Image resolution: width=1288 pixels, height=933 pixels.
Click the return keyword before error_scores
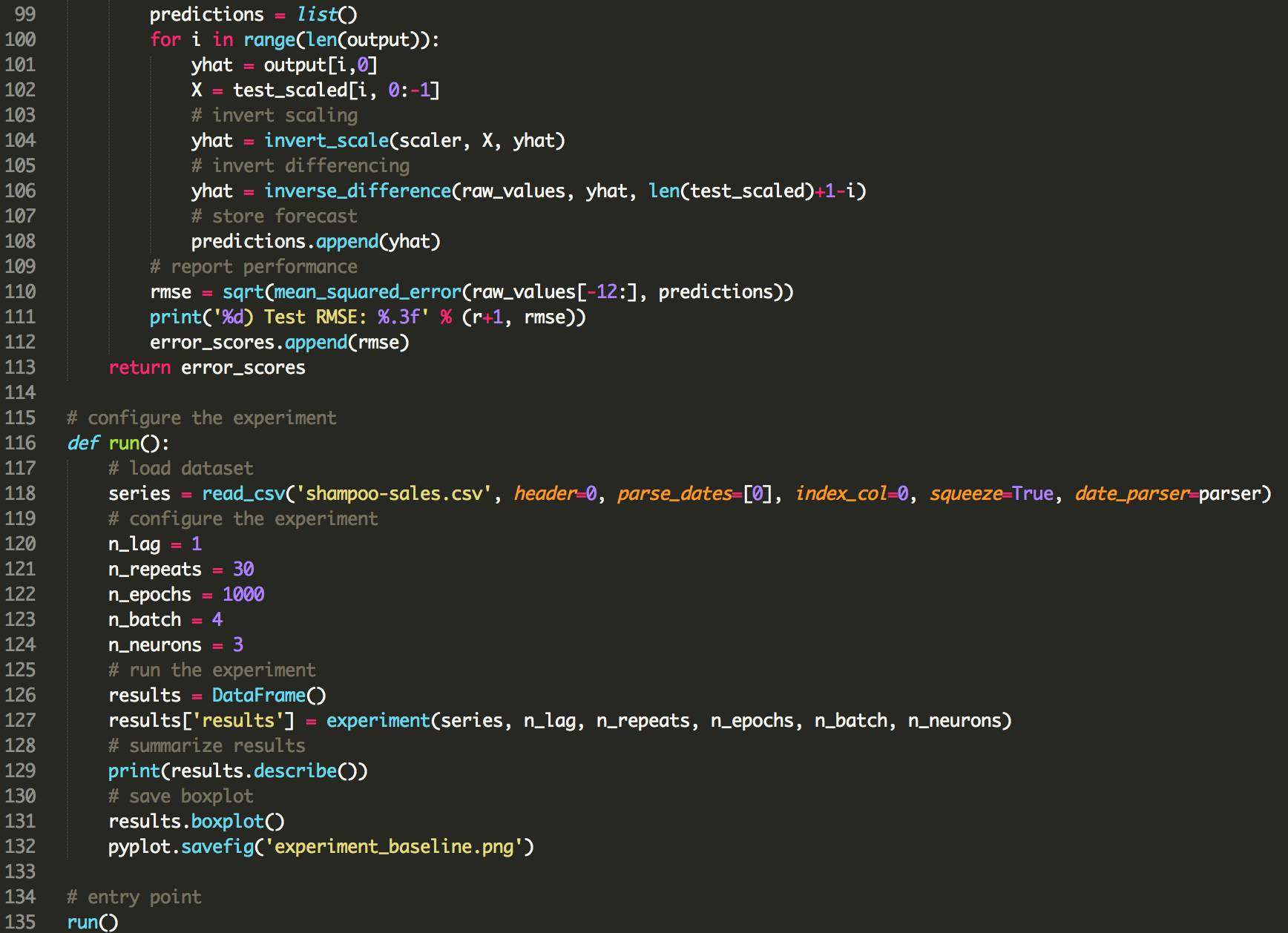139,367
